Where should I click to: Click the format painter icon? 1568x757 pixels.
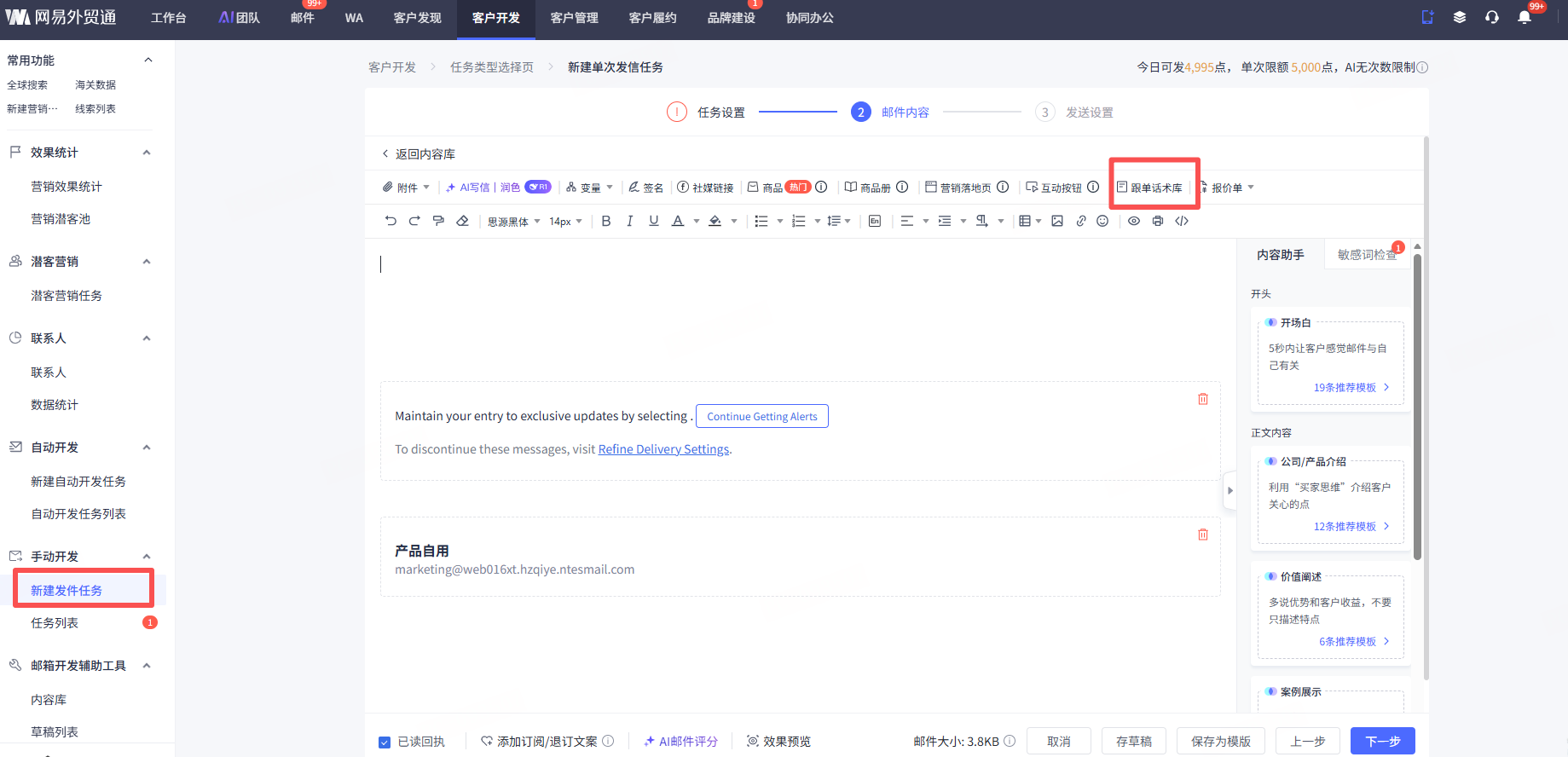click(438, 221)
